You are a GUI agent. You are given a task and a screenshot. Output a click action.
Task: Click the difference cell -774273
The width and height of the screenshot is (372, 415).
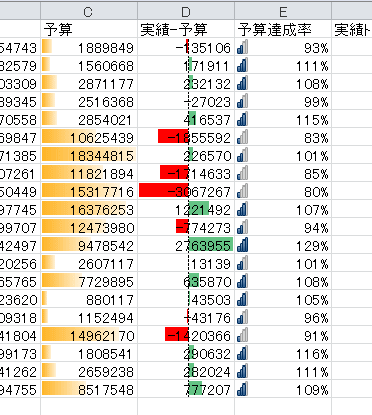coord(186,227)
